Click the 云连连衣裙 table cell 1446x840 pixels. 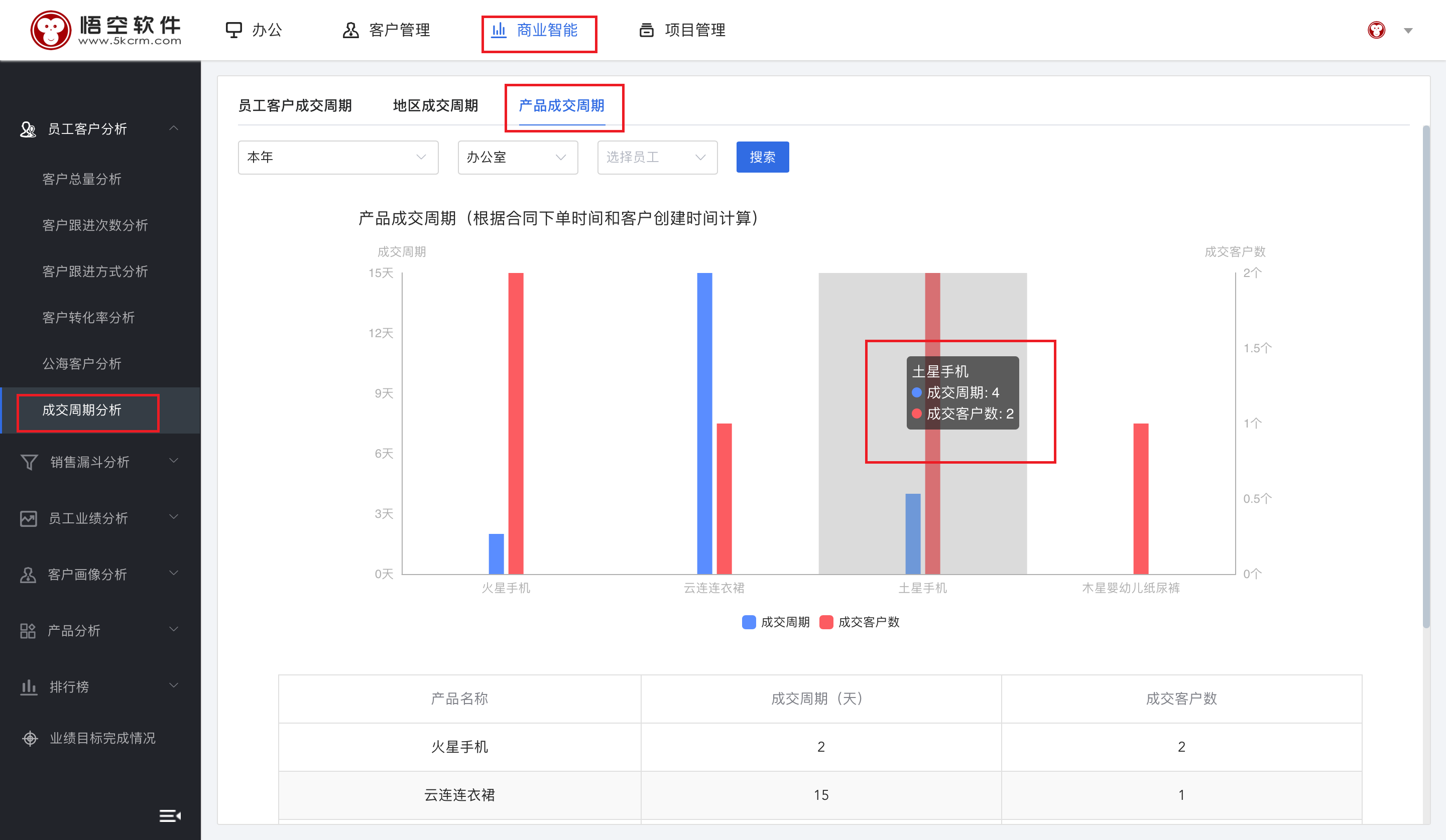pyautogui.click(x=459, y=795)
